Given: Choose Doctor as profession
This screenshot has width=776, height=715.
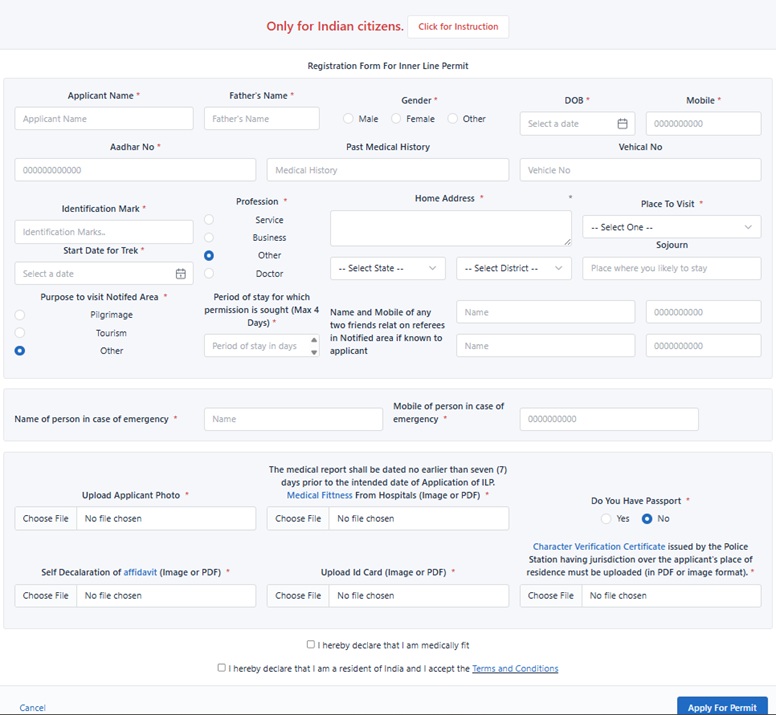Looking at the screenshot, I should (x=209, y=274).
